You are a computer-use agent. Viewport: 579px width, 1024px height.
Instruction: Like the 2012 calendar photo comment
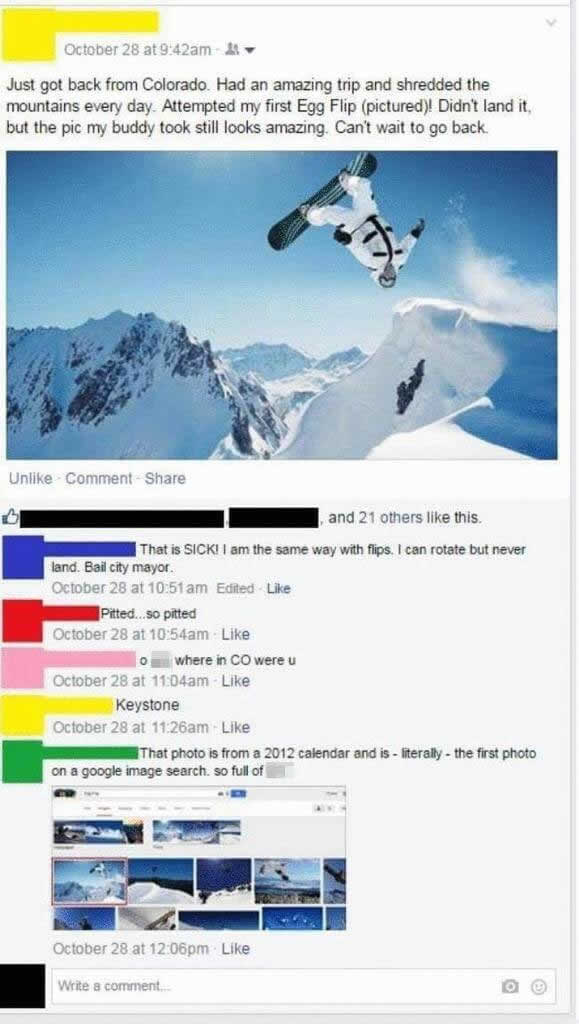[x=236, y=948]
